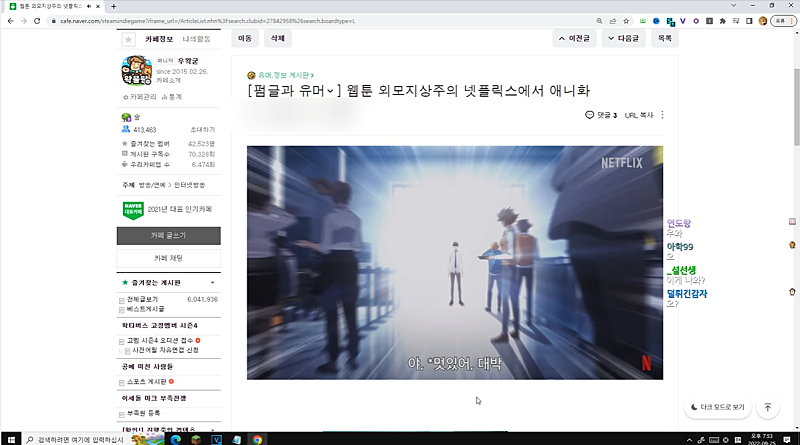Toggle 다크 모드로 보기 dark mode
This screenshot has height=445, width=800.
[x=718, y=407]
